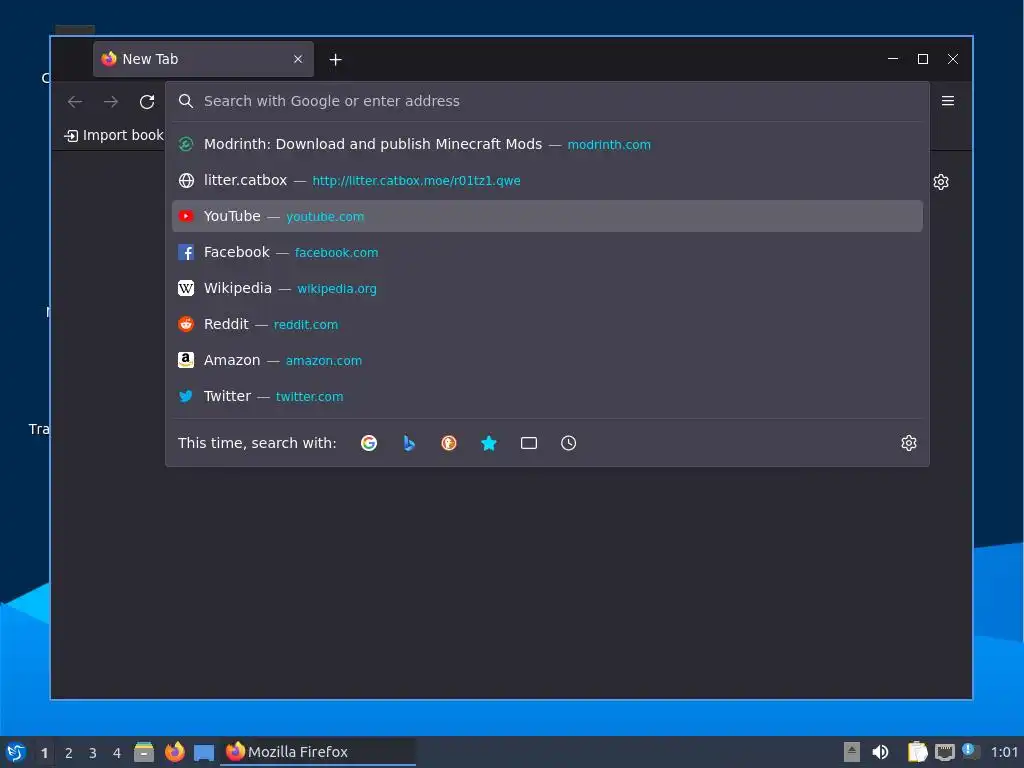Open the LXQt start menu

[16, 752]
